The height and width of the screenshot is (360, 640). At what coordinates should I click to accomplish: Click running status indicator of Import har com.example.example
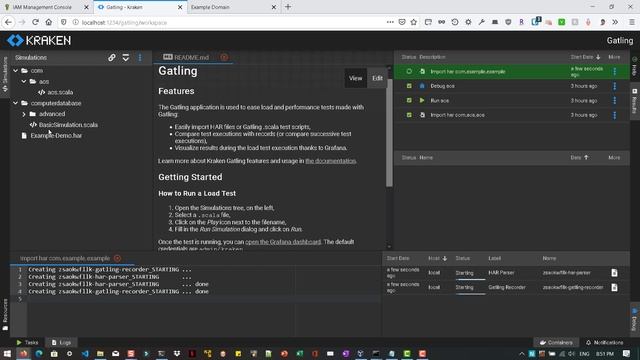click(409, 71)
